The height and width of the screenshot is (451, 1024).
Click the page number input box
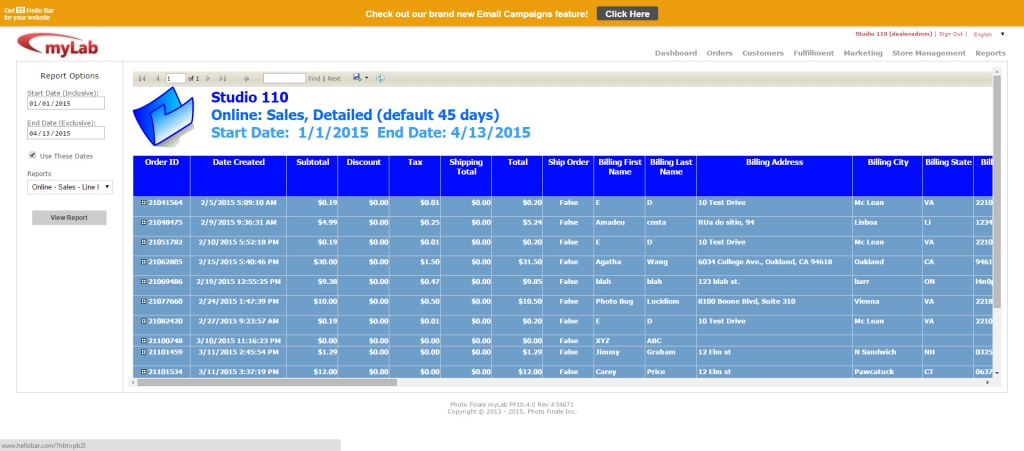(x=175, y=78)
